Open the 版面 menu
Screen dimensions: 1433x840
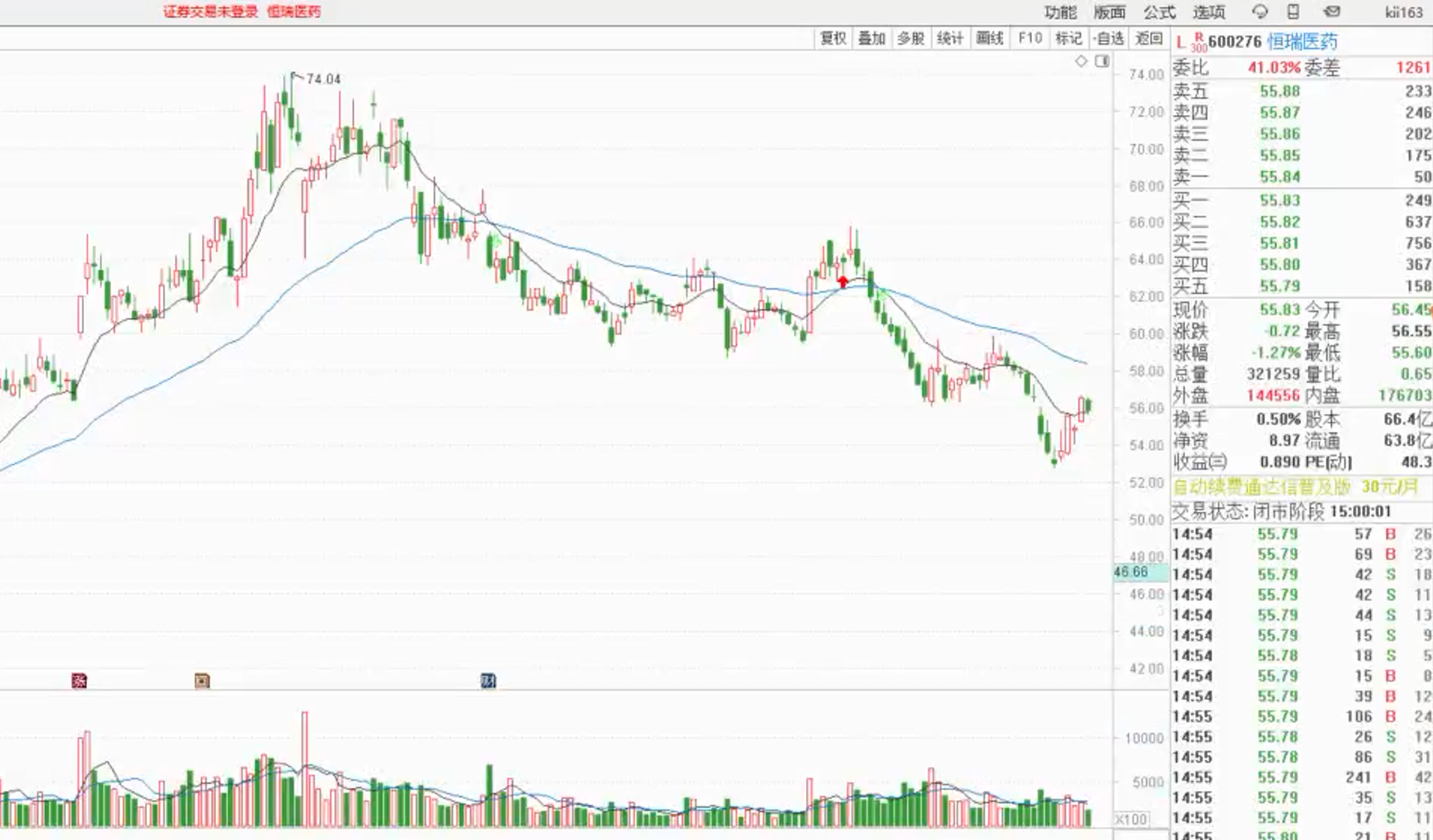1110,12
